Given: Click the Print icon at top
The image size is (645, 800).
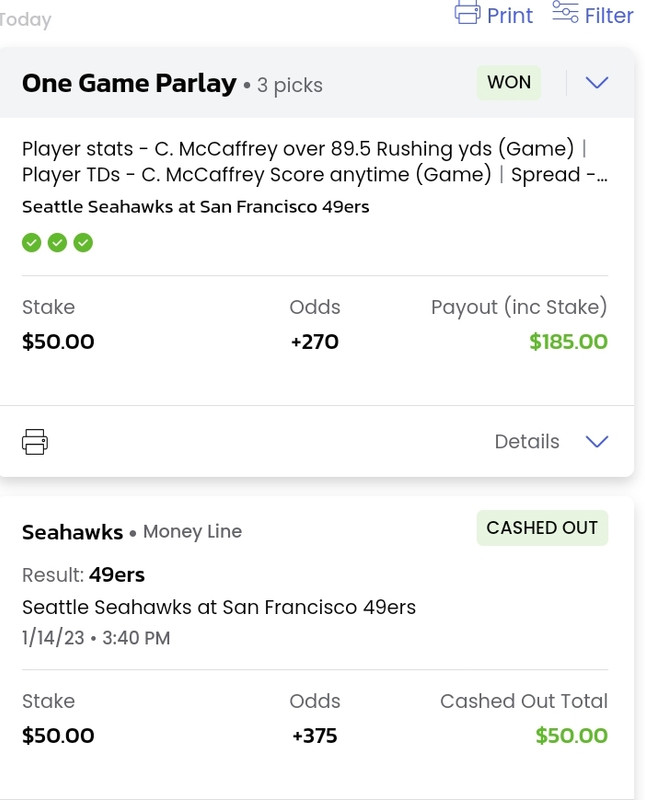Looking at the screenshot, I should 467,12.
